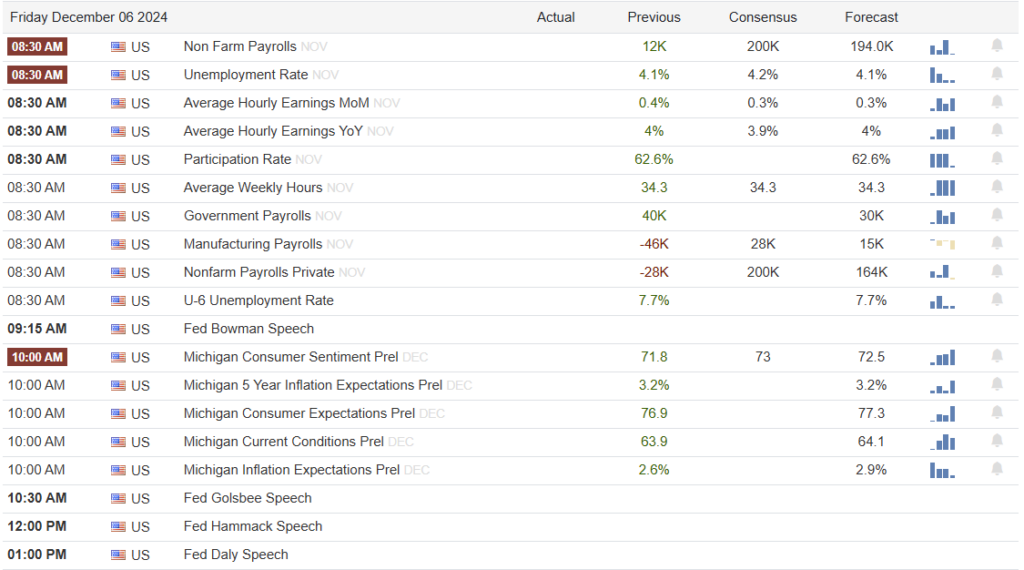
Task: View Michigan Inflation Expectations chart icon
Action: coord(942,470)
